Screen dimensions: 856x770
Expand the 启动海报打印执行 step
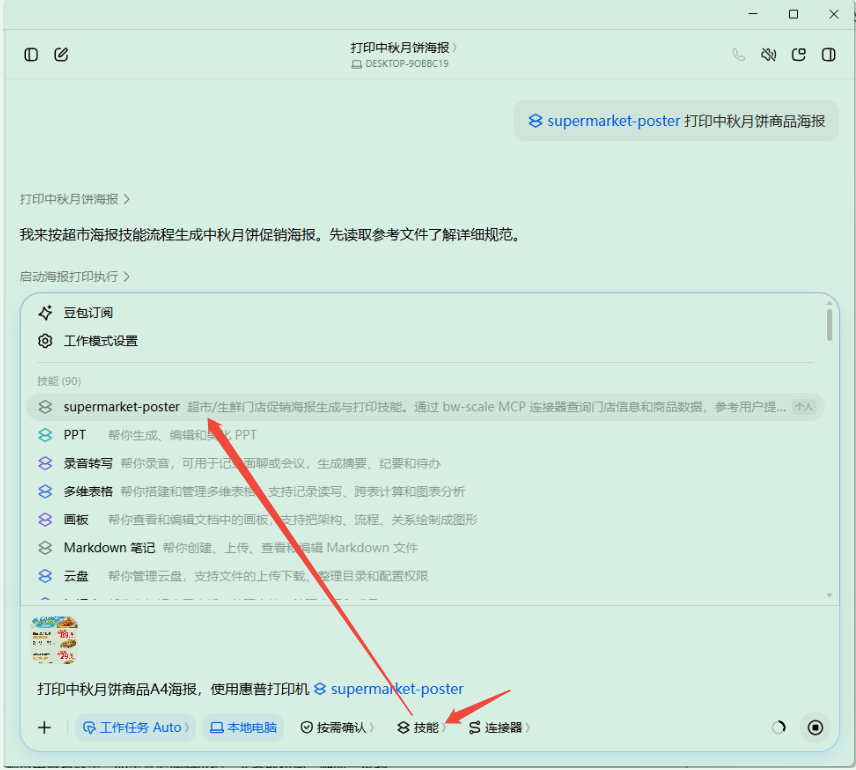pyautogui.click(x=74, y=277)
